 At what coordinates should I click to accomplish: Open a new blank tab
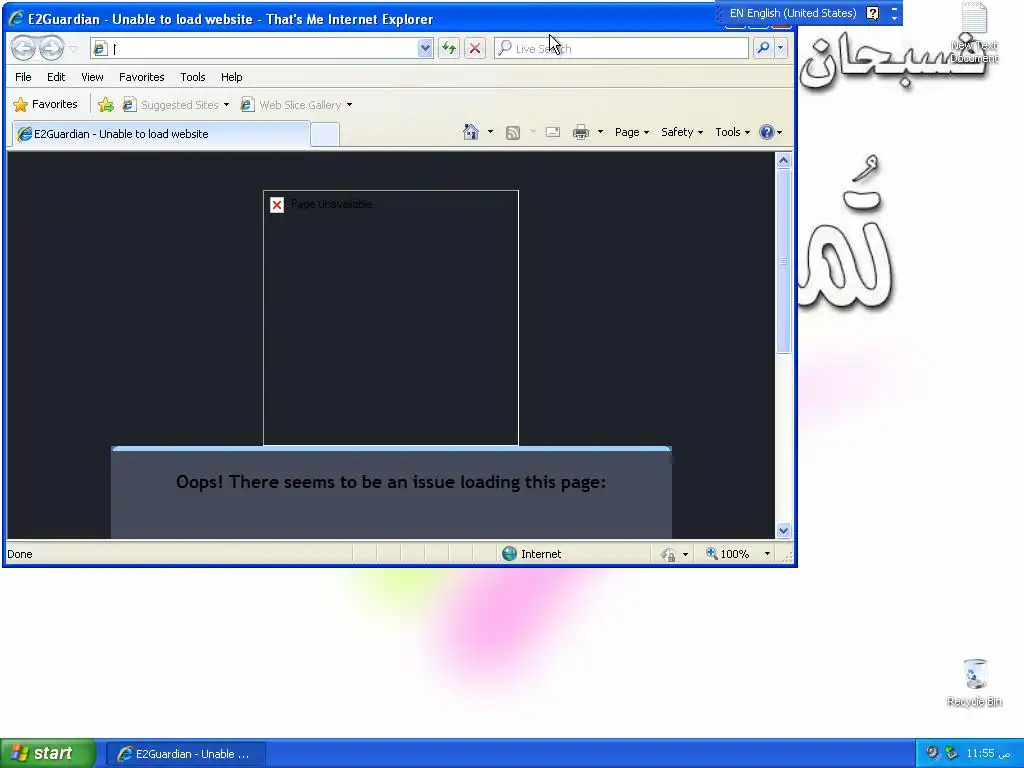coord(325,135)
